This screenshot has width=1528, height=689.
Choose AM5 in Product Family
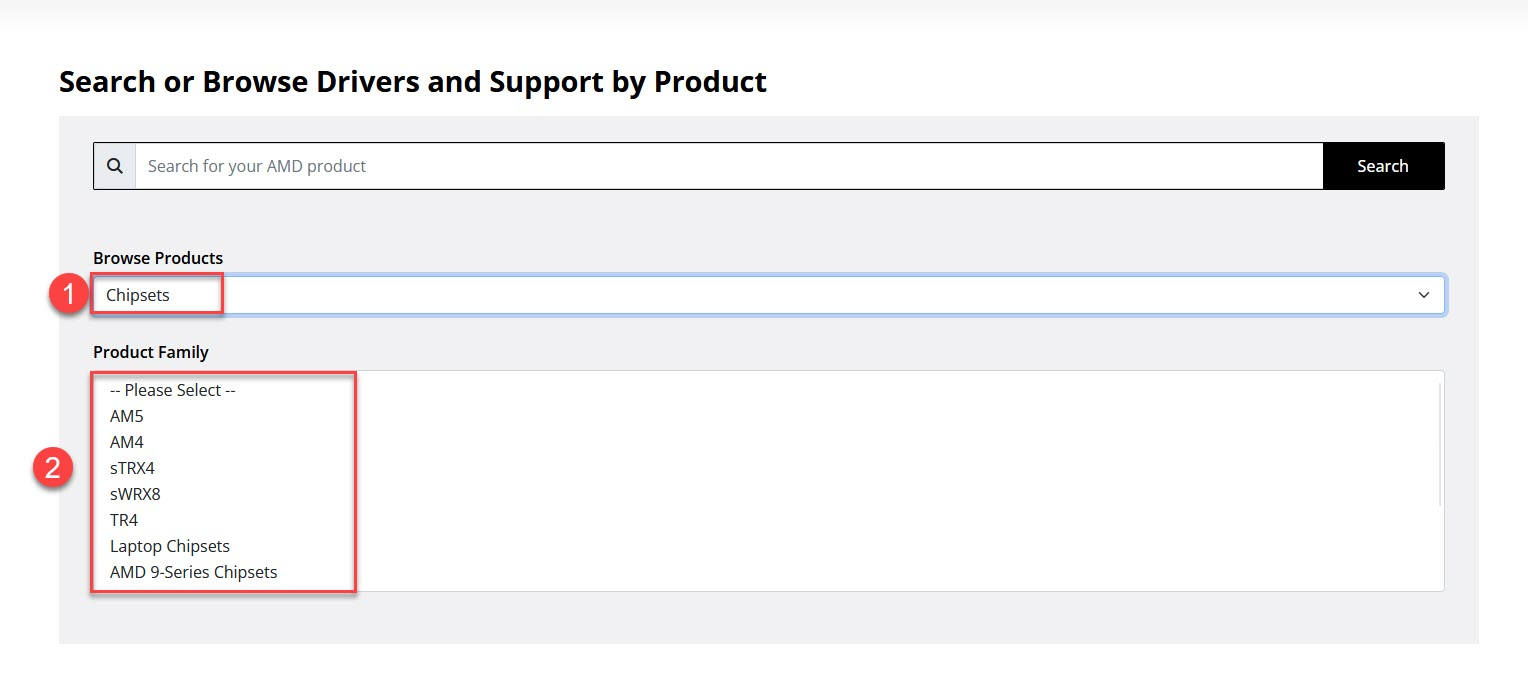click(127, 416)
